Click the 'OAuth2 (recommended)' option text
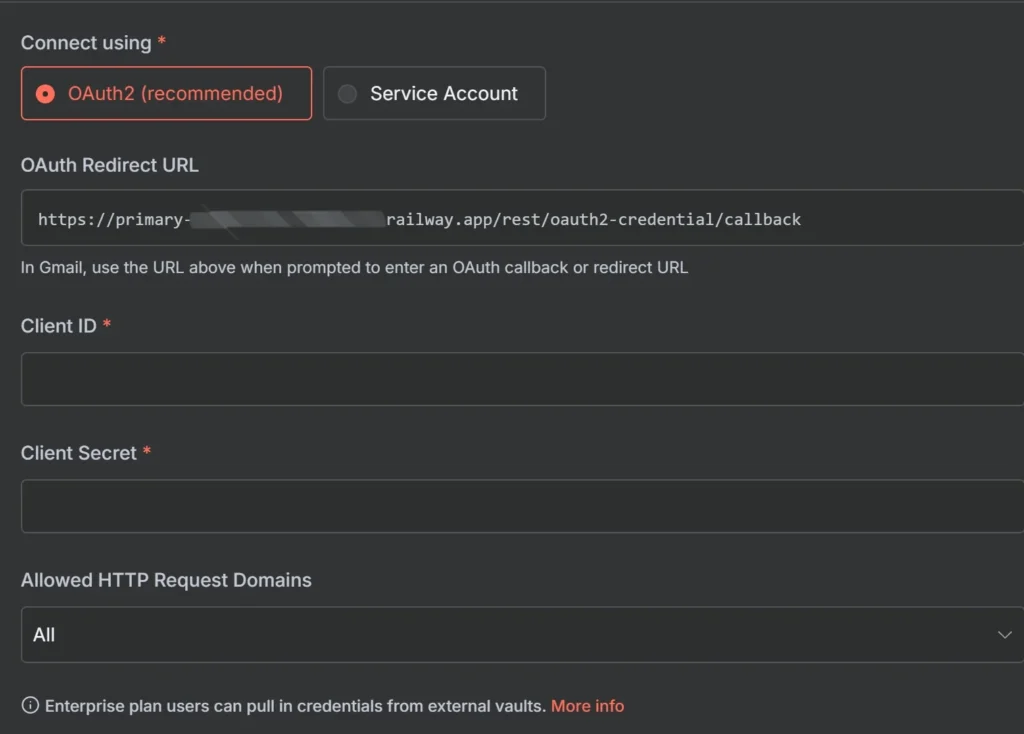This screenshot has height=734, width=1024. pyautogui.click(x=175, y=94)
